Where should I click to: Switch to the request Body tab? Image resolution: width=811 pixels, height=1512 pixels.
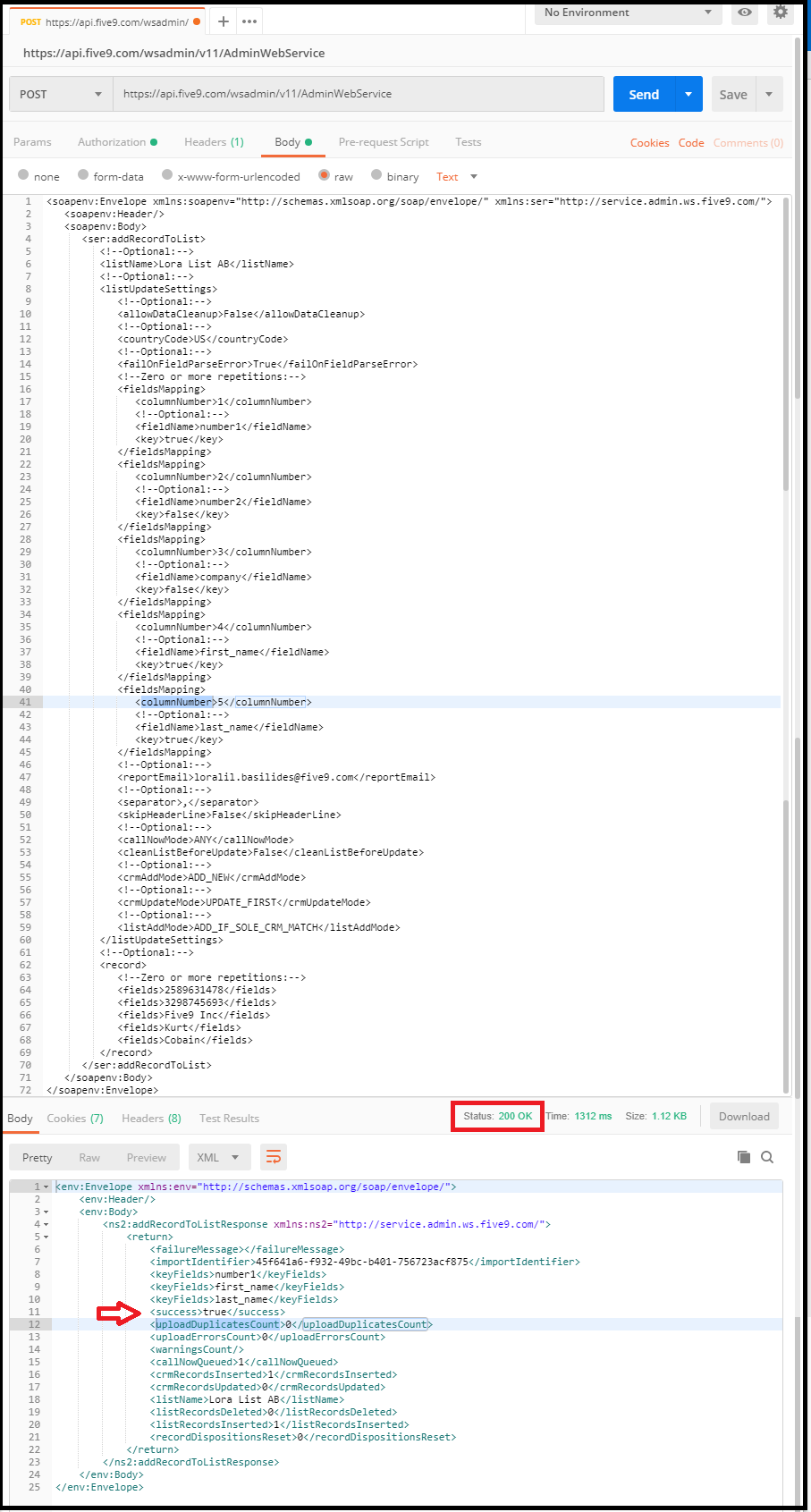tap(293, 142)
